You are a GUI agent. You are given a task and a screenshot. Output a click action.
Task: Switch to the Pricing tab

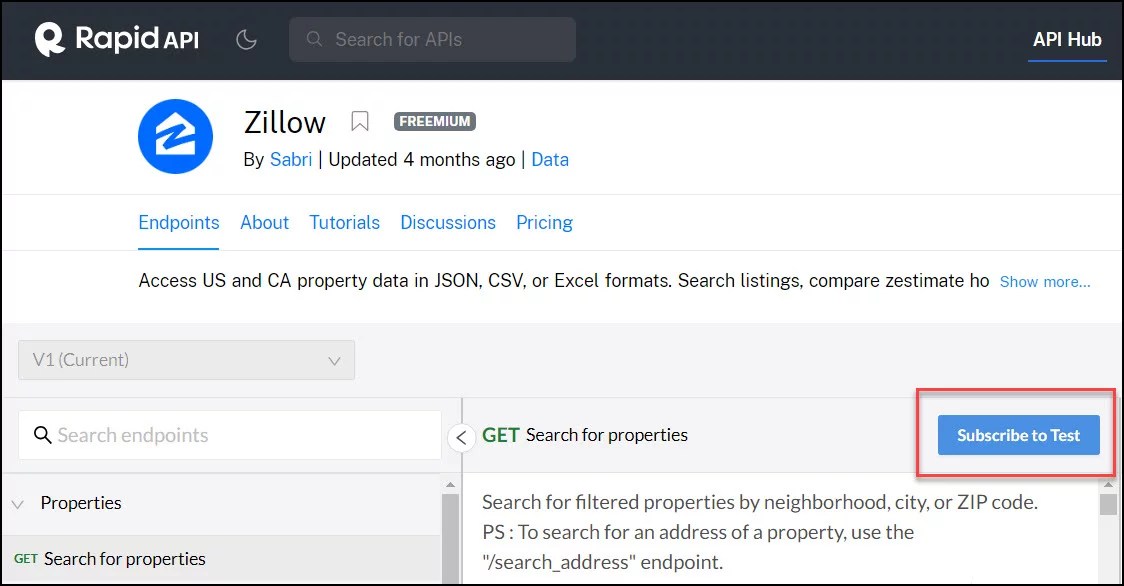544,222
